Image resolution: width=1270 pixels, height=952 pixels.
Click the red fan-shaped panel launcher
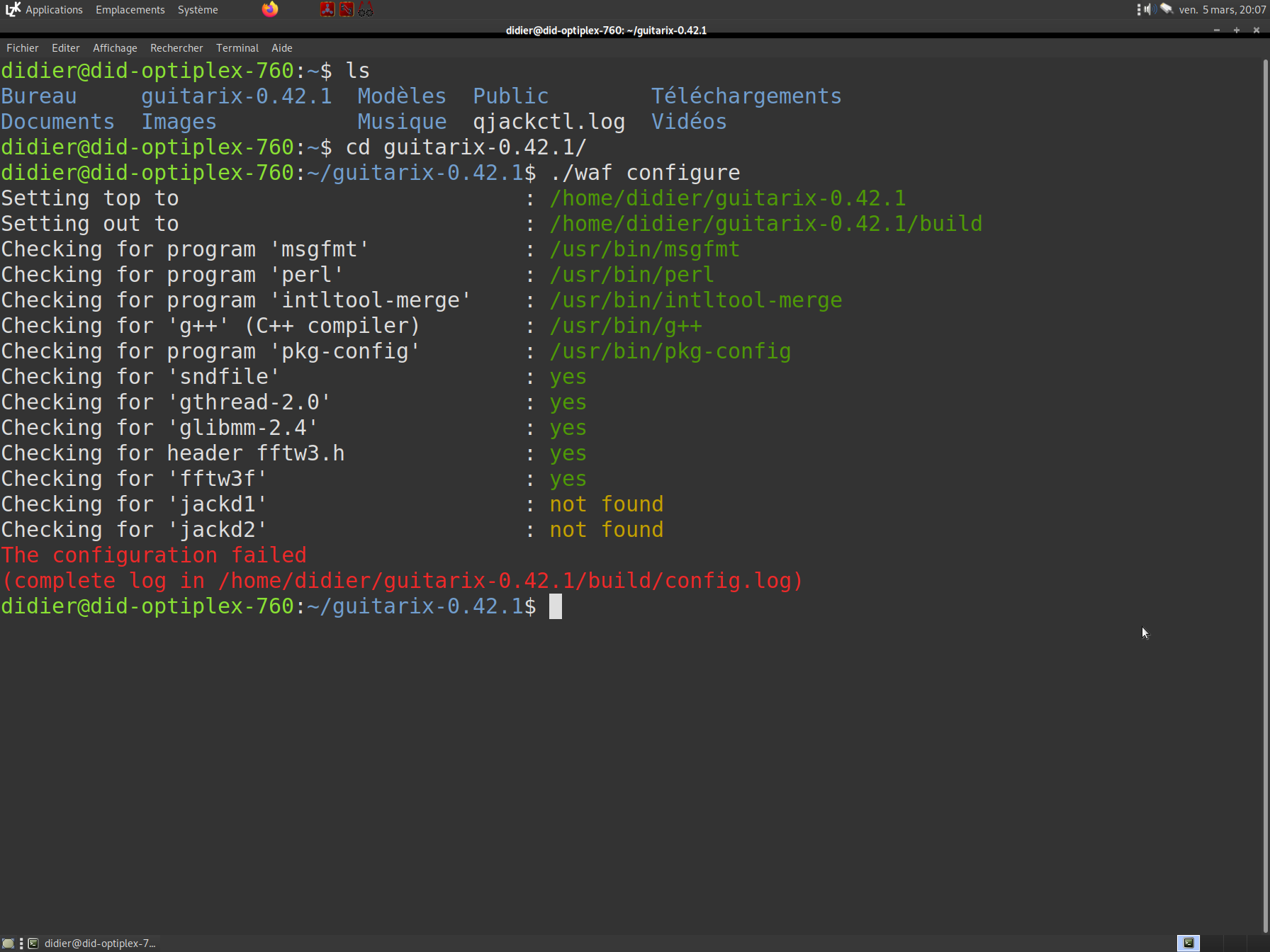point(327,9)
